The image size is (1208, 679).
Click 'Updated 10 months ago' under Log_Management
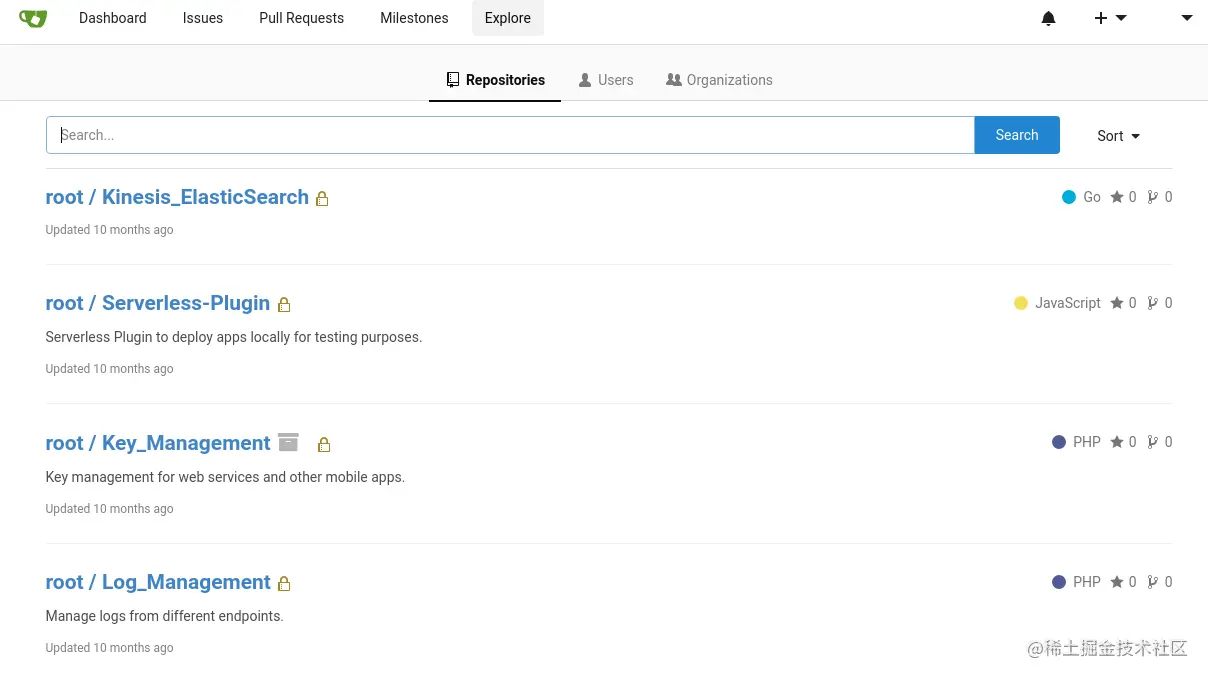[x=109, y=648]
